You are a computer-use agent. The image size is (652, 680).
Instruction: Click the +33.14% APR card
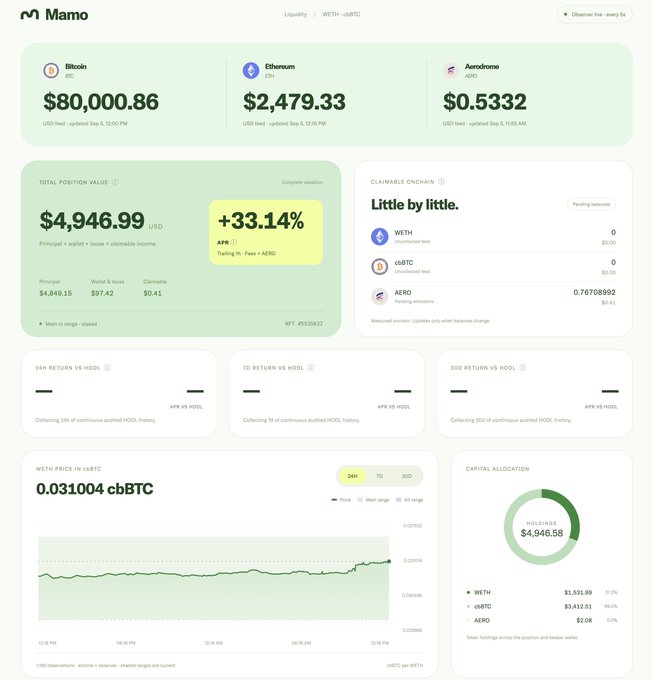pos(266,232)
